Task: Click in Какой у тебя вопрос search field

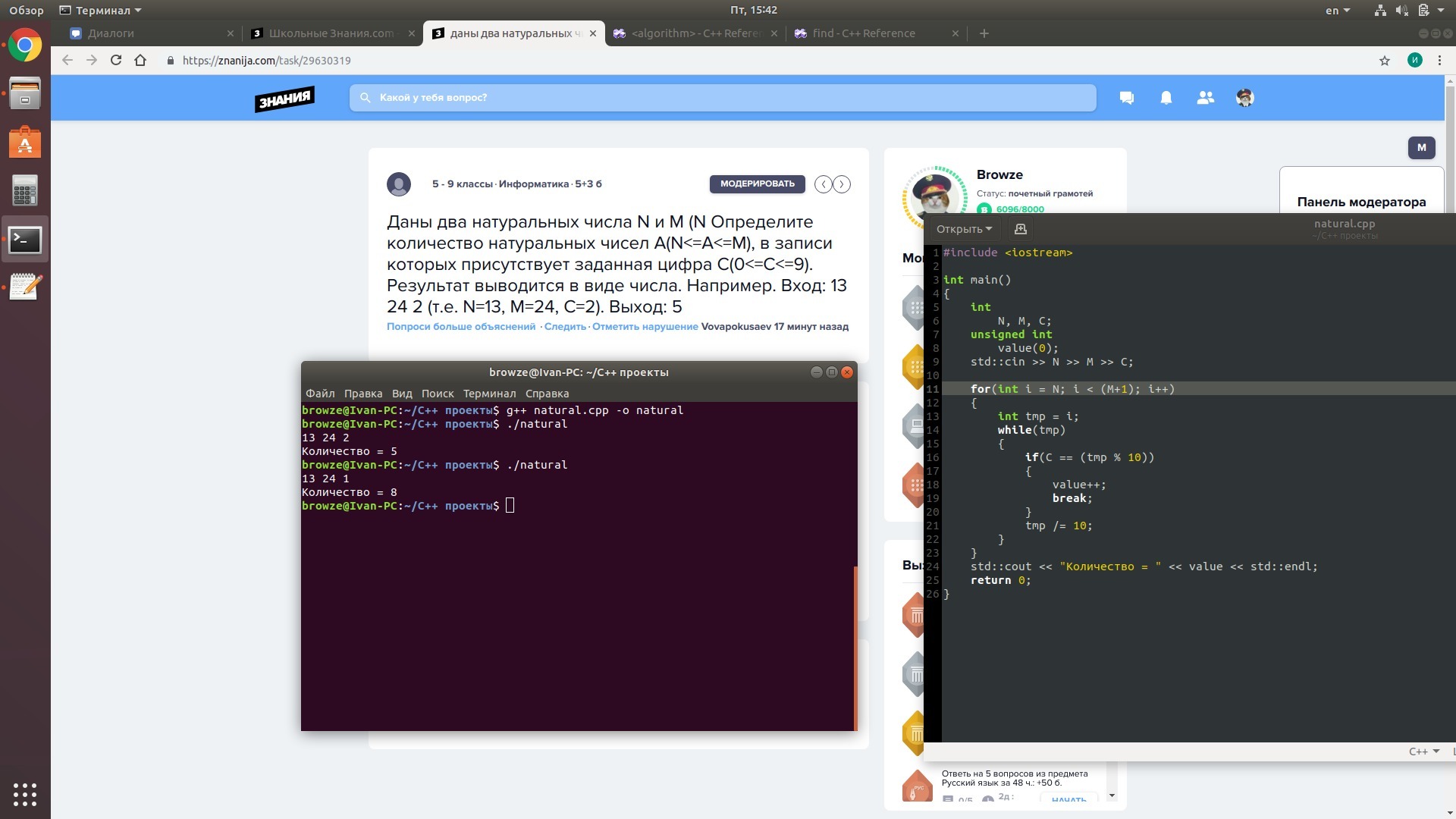Action: pos(723,98)
